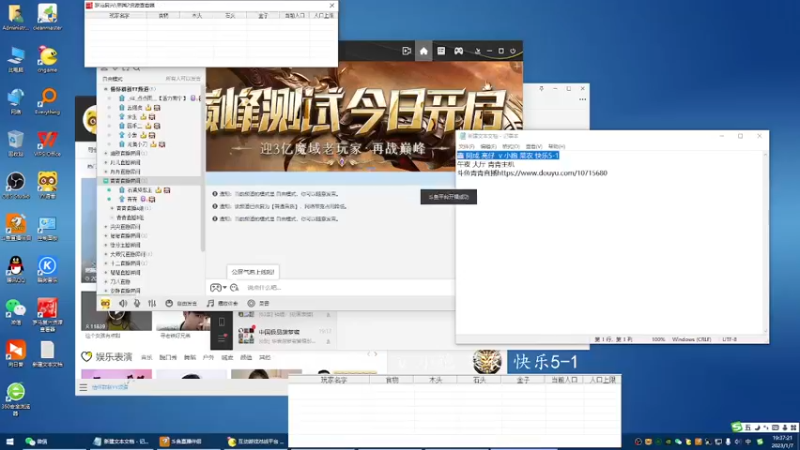The height and width of the screenshot is (450, 800).
Task: Click the yellow YY mascot icon in toolbar
Action: 105,303
